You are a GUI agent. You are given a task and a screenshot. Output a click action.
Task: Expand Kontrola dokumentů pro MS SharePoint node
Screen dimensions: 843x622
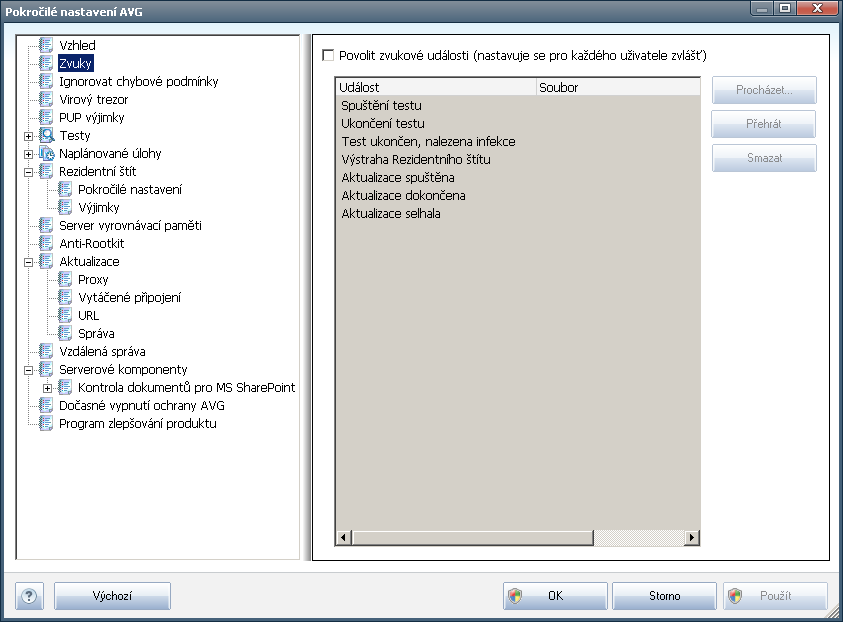47,388
